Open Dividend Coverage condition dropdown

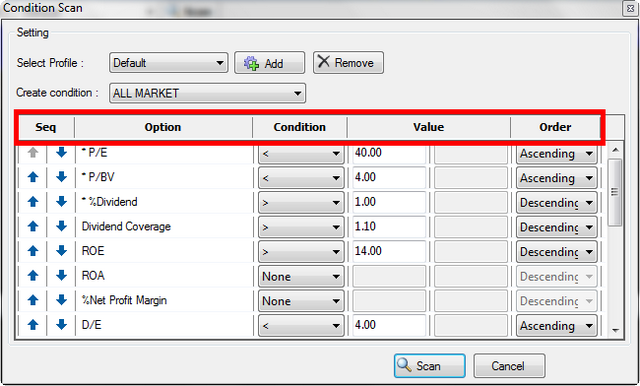coord(301,227)
